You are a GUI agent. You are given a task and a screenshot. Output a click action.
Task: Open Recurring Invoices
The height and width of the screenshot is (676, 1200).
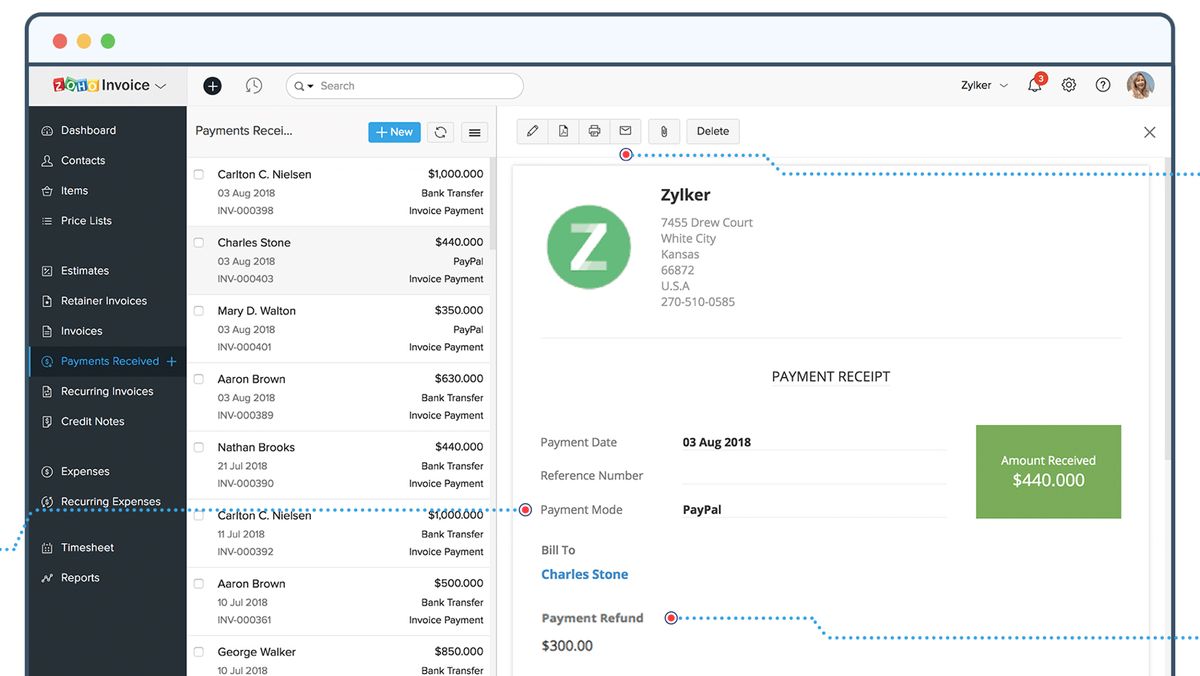pos(107,391)
